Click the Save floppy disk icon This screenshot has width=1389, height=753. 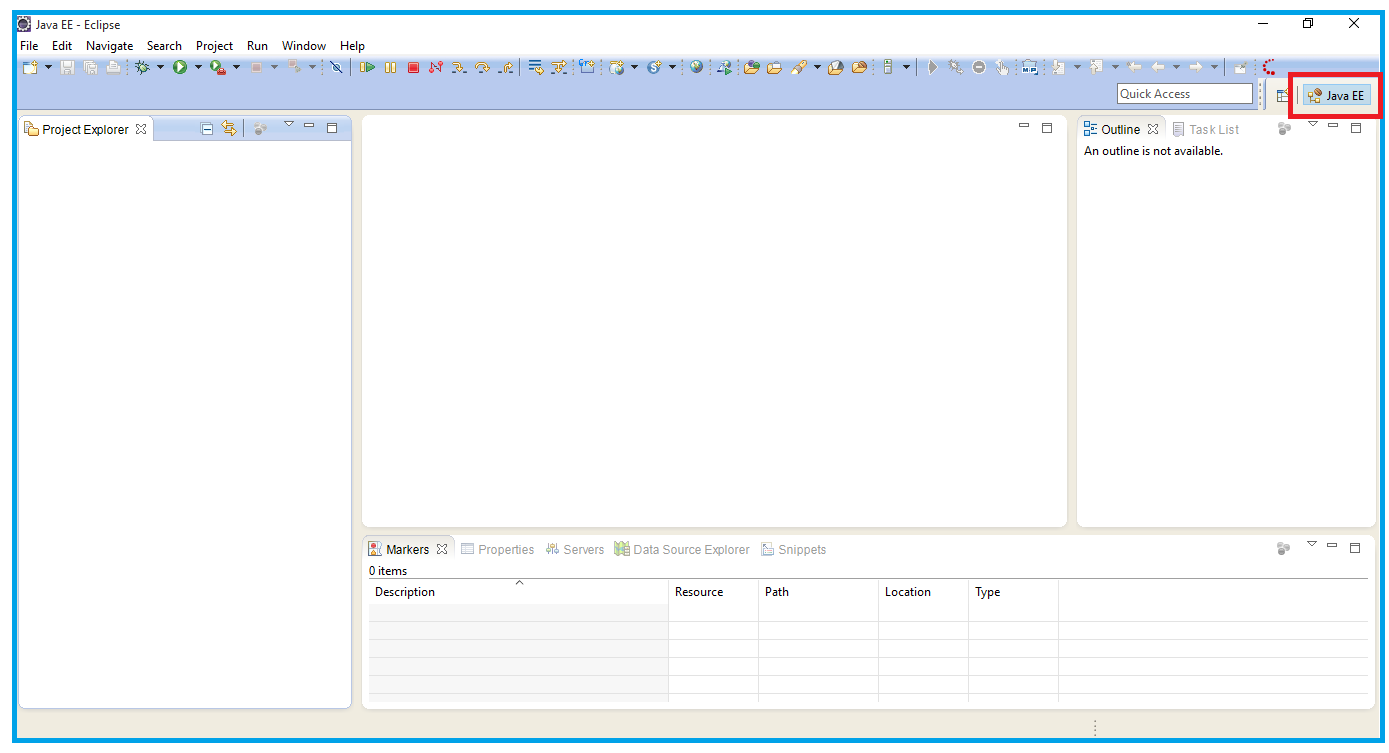click(x=67, y=67)
